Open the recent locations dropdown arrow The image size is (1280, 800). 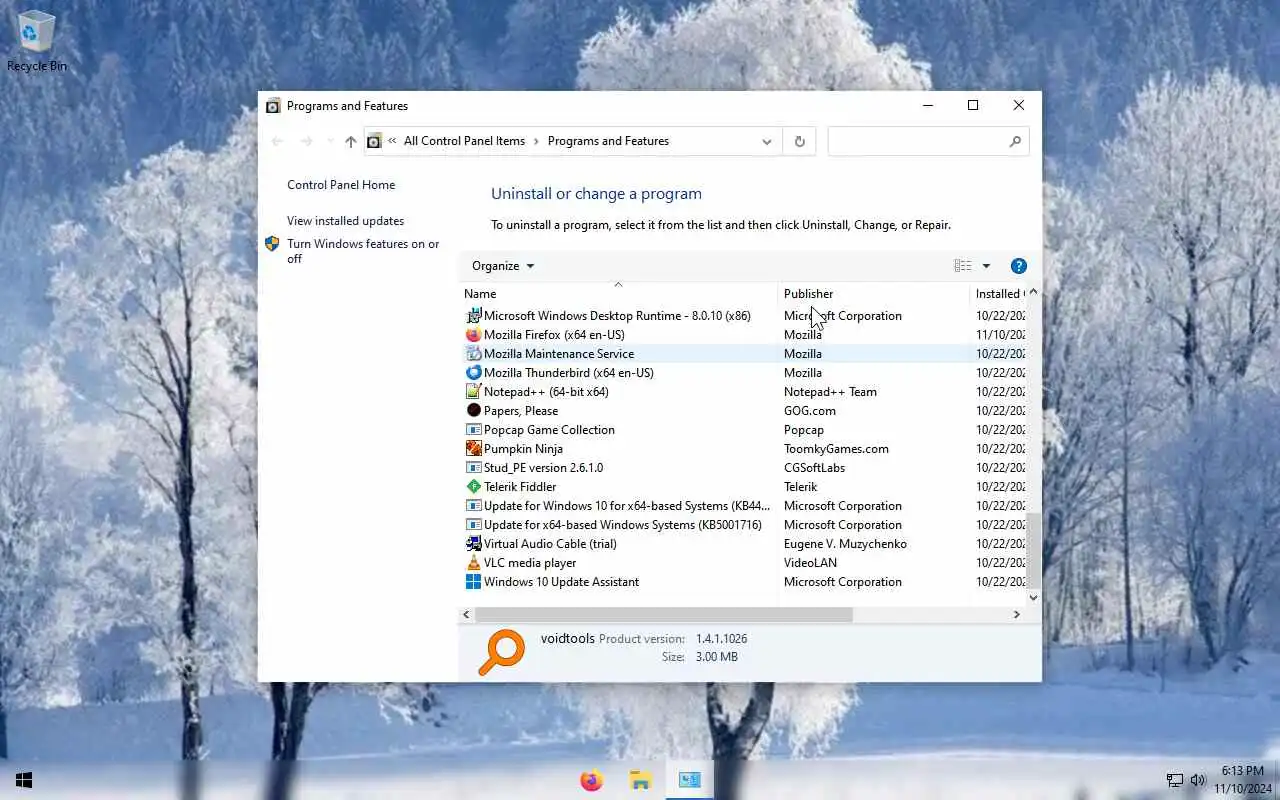click(x=330, y=142)
